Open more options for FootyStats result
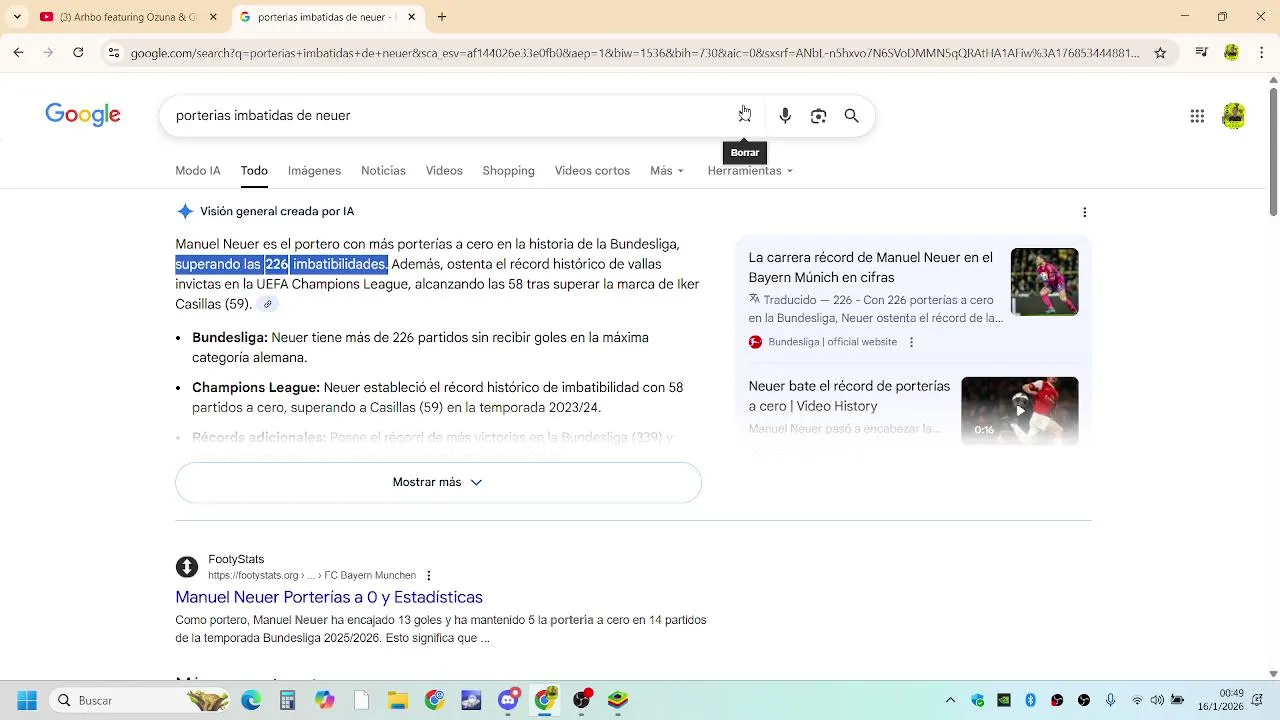The image size is (1280, 720). pyautogui.click(x=429, y=575)
